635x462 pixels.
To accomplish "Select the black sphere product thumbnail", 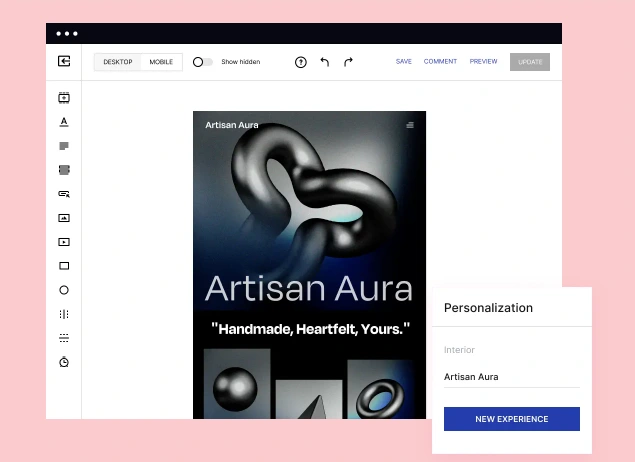I will (x=237, y=383).
